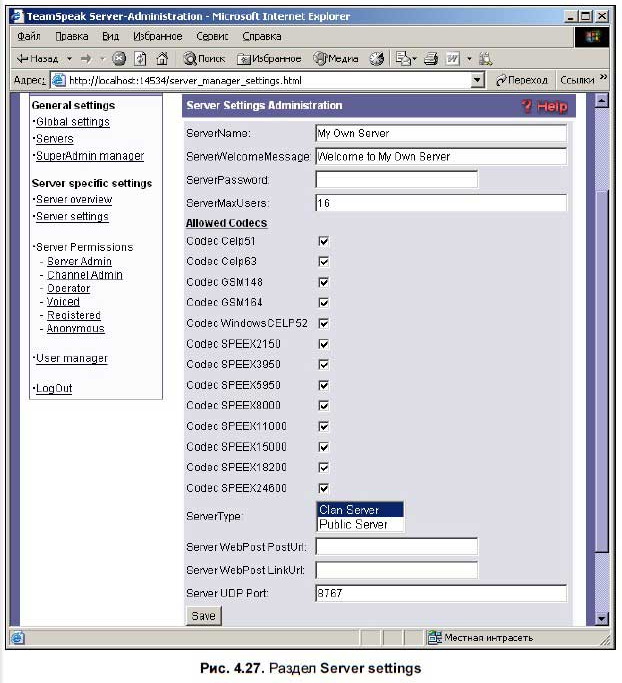Click the Media (Медиа) toolbar button

tap(336, 59)
